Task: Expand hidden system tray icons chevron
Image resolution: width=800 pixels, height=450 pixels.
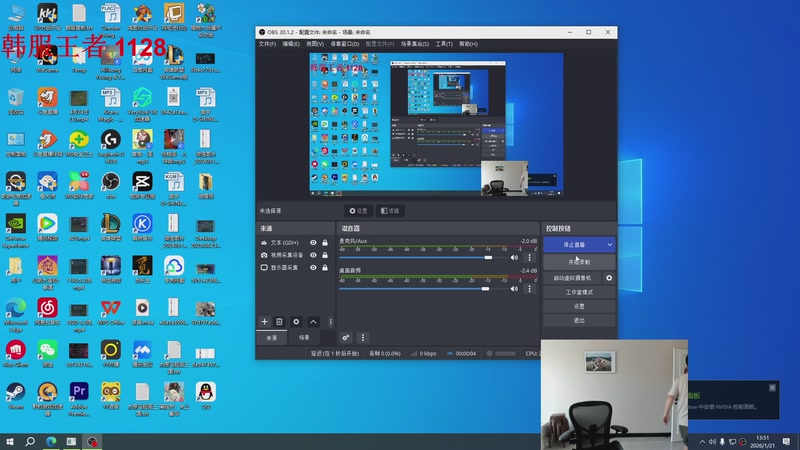Action: [703, 442]
